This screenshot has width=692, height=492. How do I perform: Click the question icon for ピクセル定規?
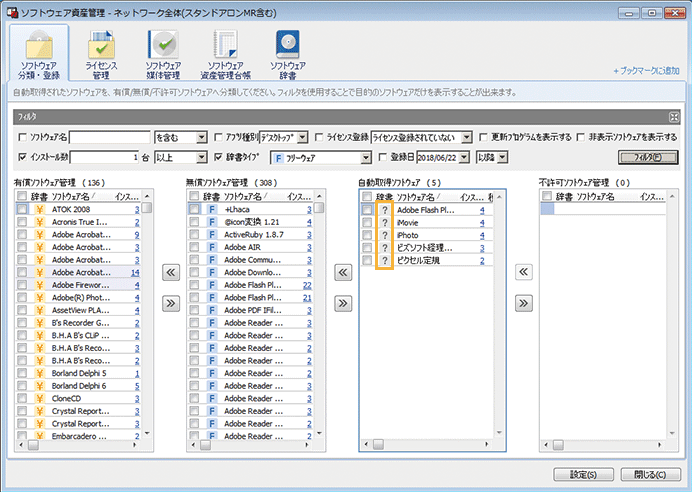point(385,260)
